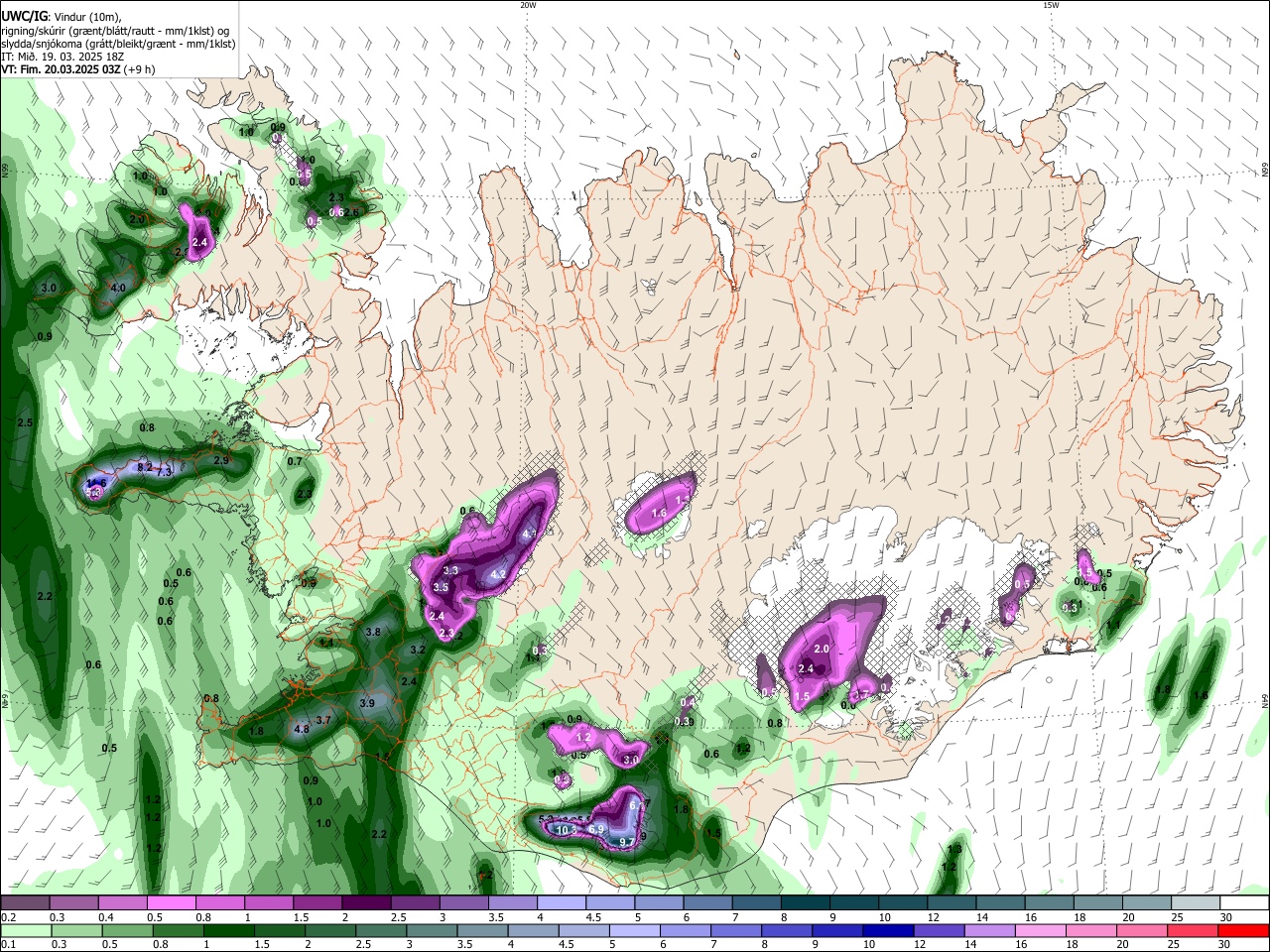Click the 15W longitude label at the top
The image size is (1270, 952).
coord(1051,5)
